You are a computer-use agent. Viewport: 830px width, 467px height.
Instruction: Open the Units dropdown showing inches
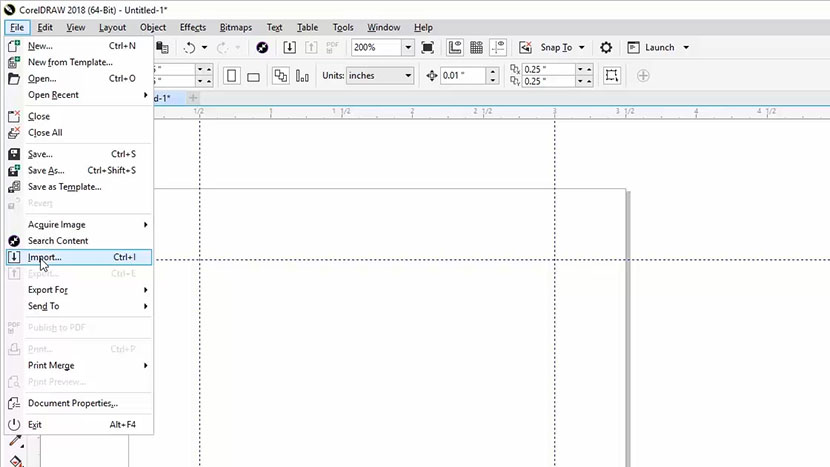tap(408, 76)
